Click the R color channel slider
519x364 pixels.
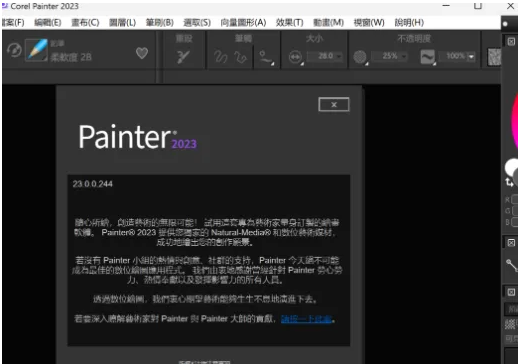click(x=515, y=200)
